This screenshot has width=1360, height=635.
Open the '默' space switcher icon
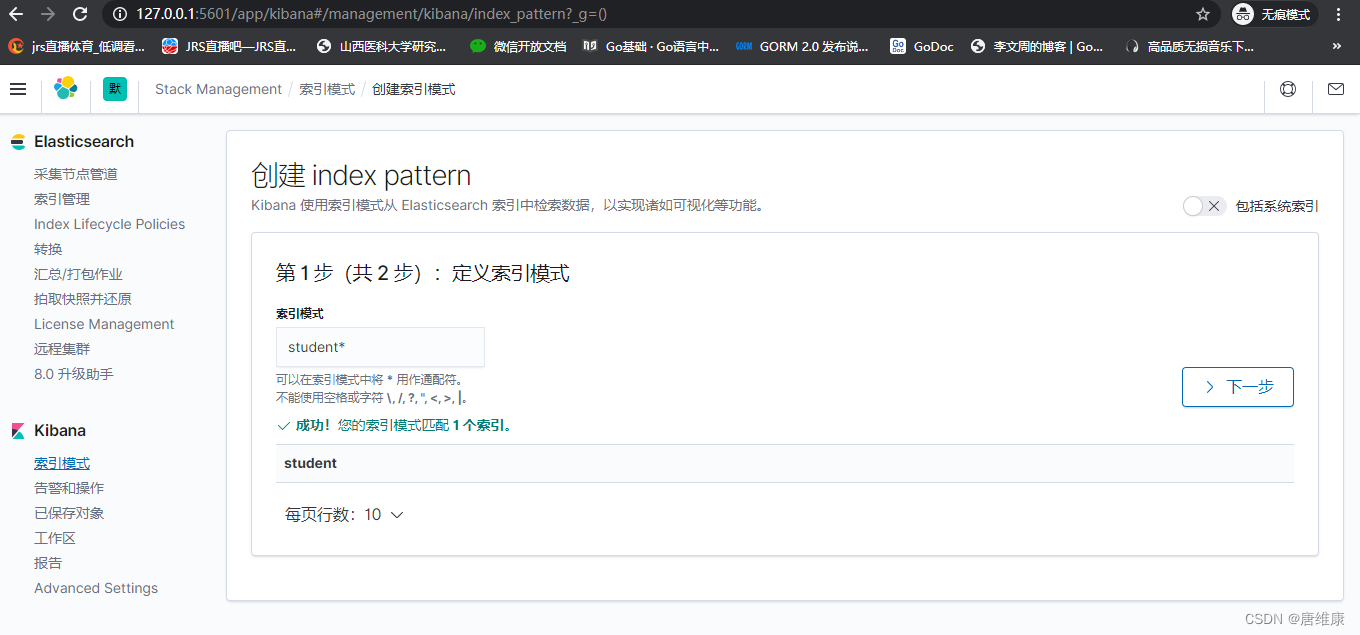(114, 89)
